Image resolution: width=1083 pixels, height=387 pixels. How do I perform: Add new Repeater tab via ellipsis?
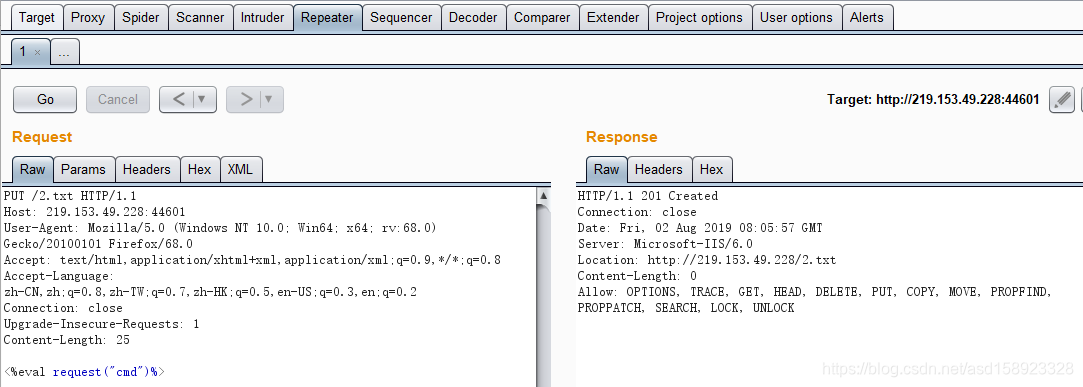coord(64,52)
